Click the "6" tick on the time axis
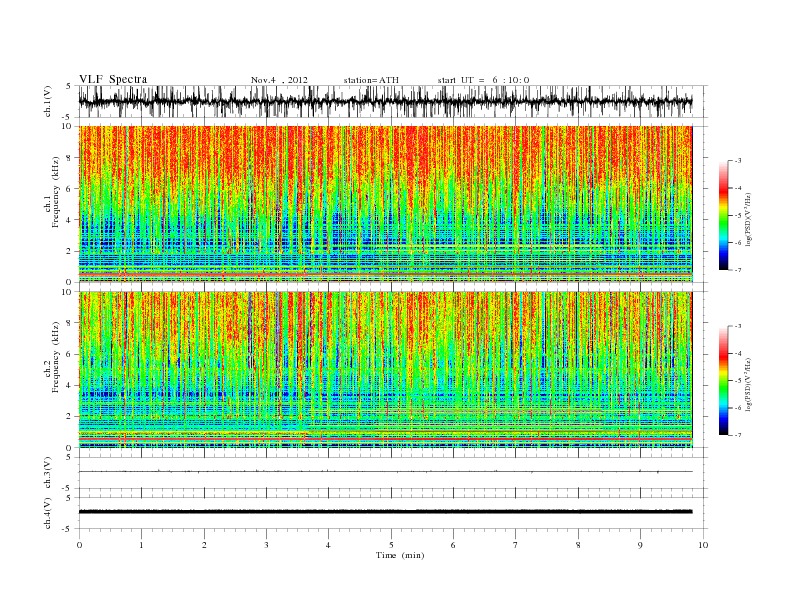The image size is (792, 612). tap(453, 545)
